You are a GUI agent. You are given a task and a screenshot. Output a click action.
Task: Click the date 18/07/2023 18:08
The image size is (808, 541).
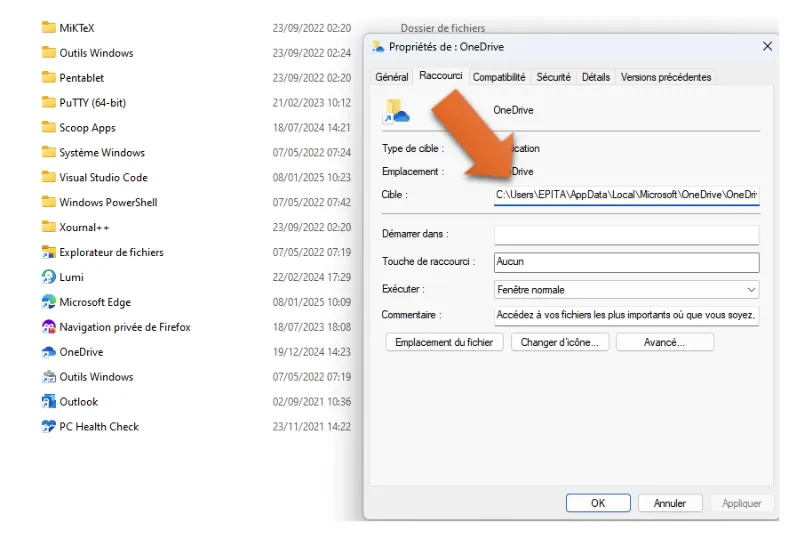(312, 327)
